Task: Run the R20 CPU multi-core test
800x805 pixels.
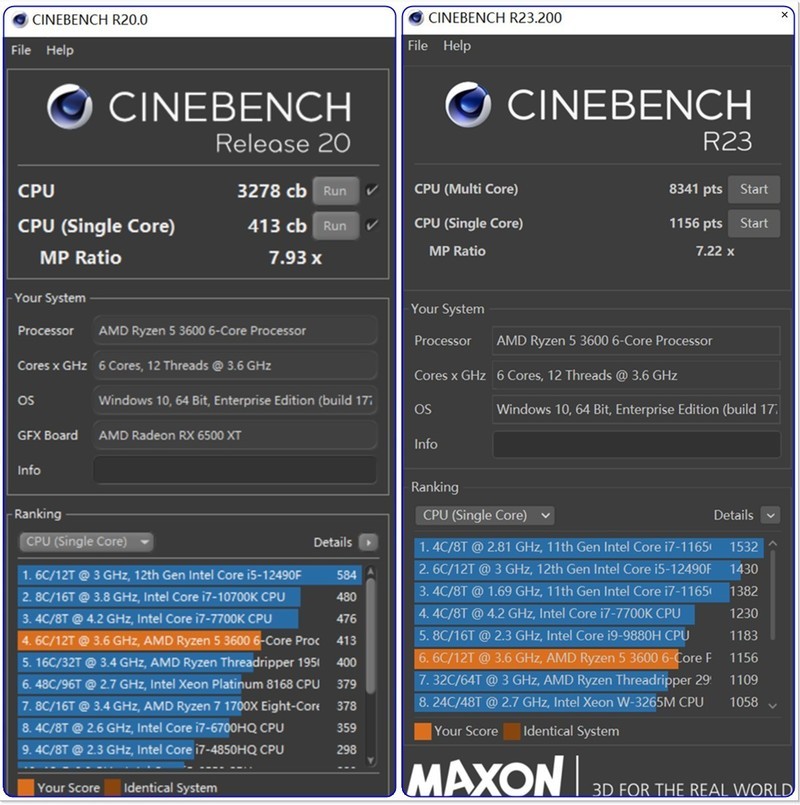Action: tap(335, 191)
